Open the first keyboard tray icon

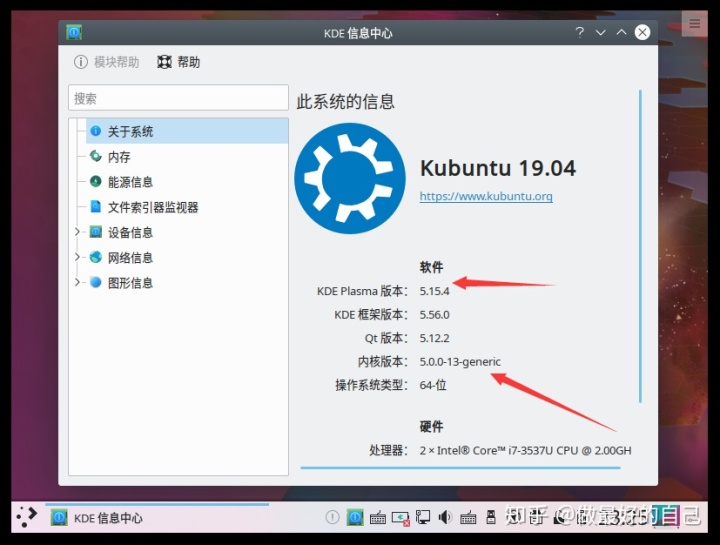tap(377, 517)
